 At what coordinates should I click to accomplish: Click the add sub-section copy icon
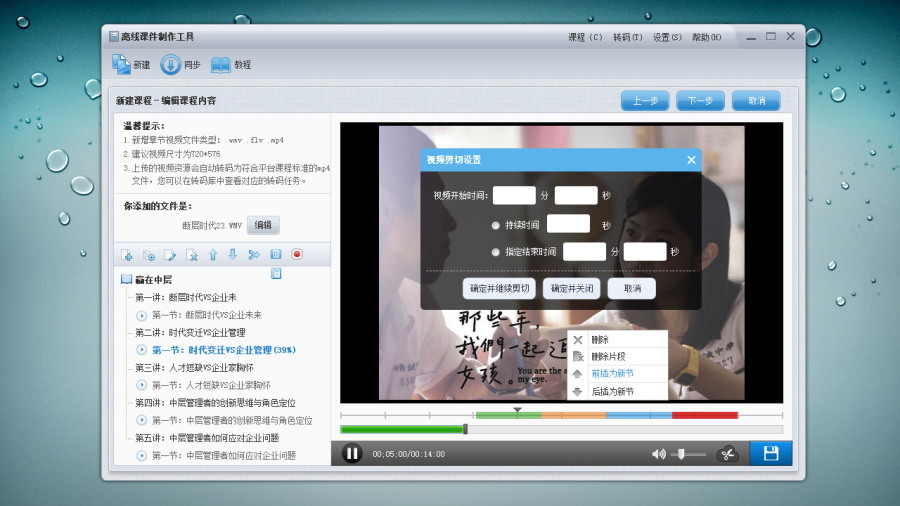[x=149, y=255]
